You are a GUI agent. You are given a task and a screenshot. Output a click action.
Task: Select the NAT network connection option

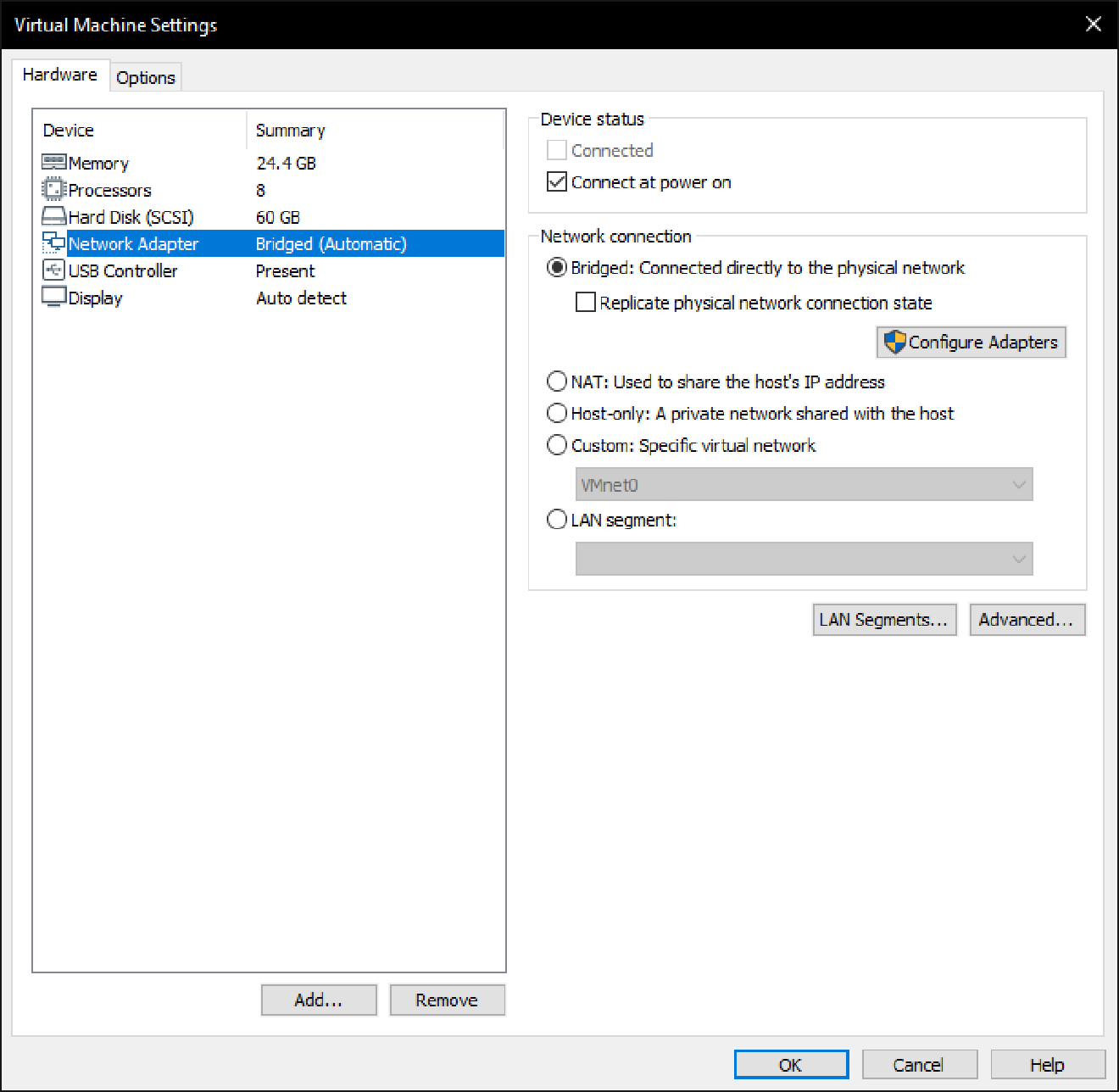tap(557, 382)
